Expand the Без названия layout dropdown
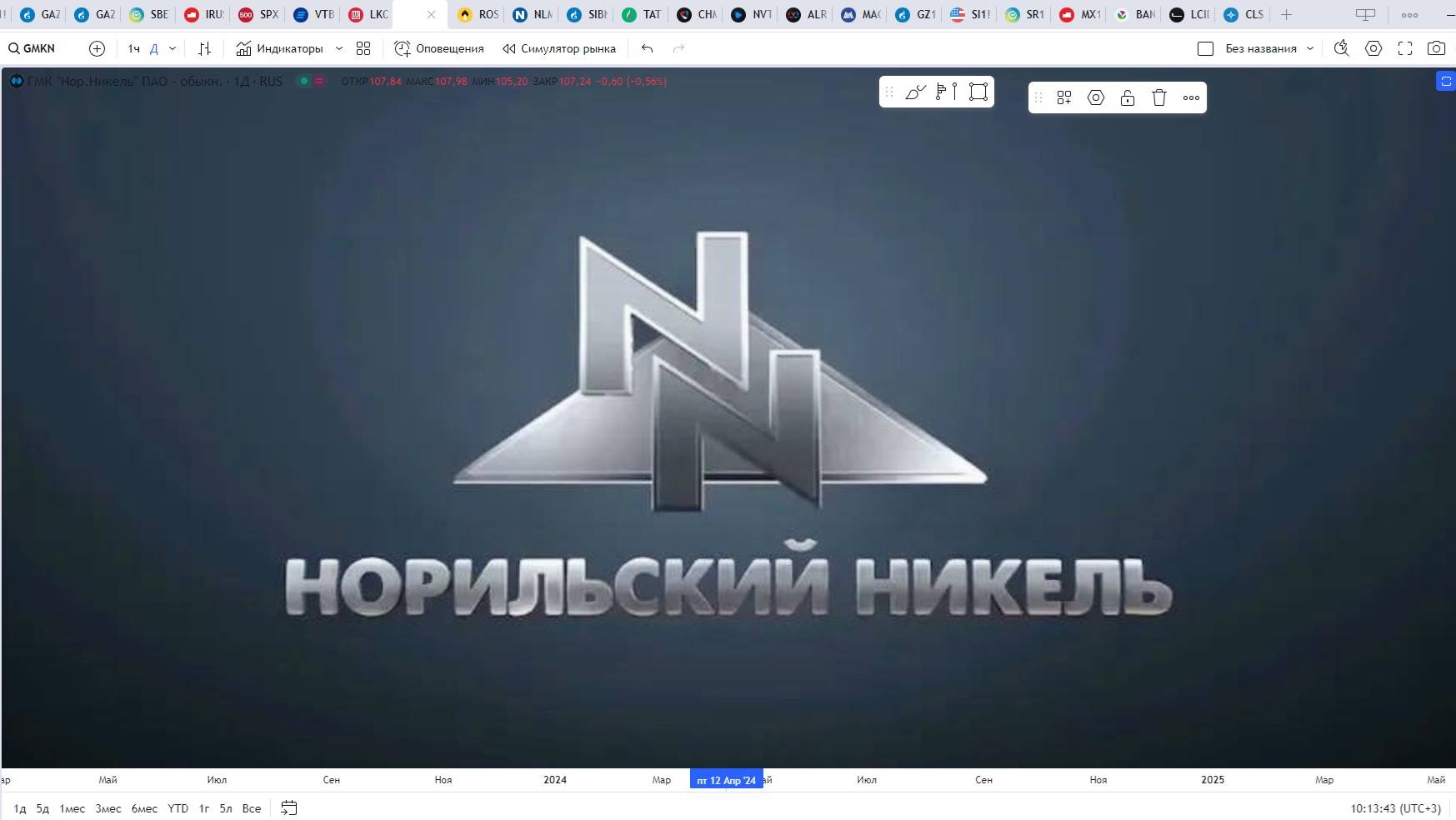The image size is (1456, 820). 1269,48
